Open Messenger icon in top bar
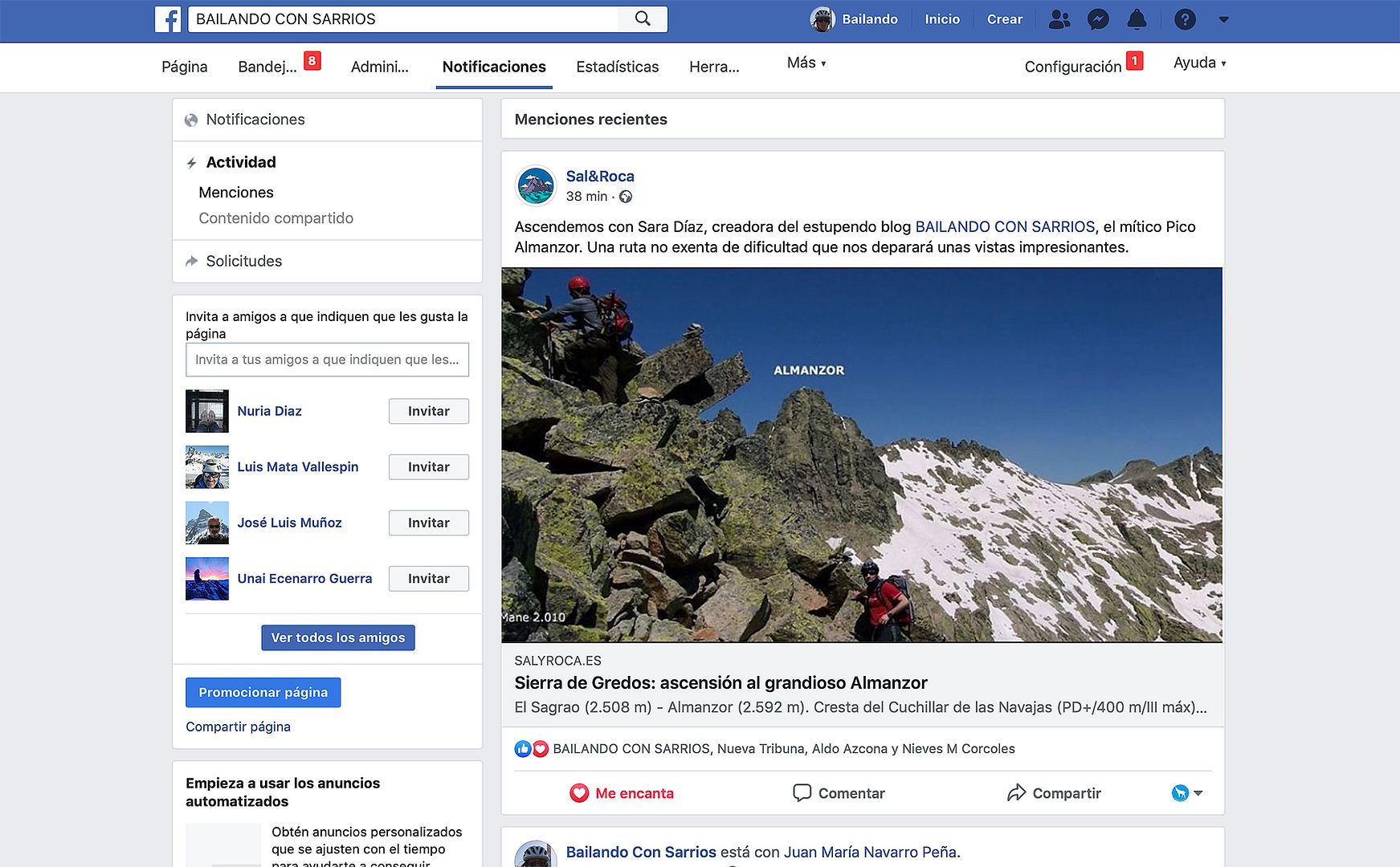1400x867 pixels. point(1098,19)
